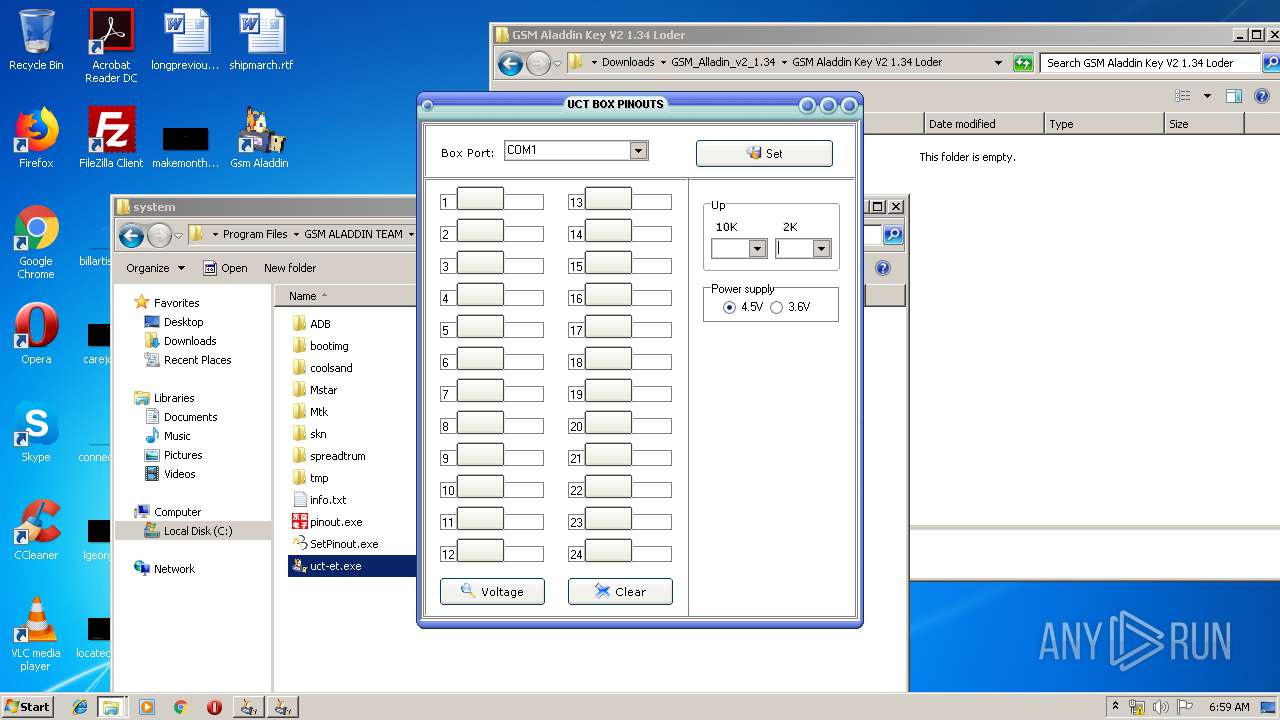Click Open in the Explorer toolbar
The width and height of the screenshot is (1280, 720).
[225, 268]
